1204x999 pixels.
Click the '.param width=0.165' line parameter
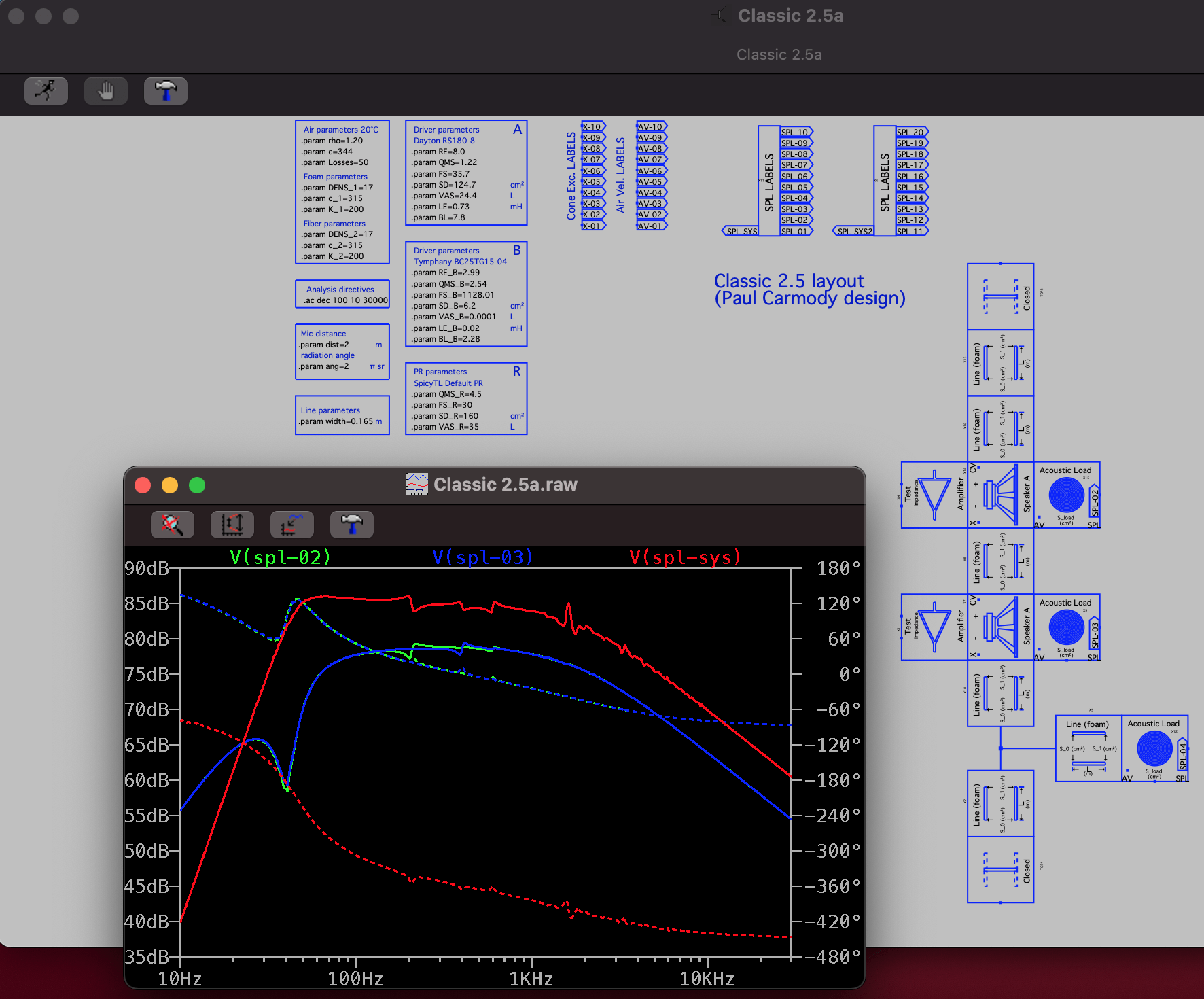[x=336, y=421]
